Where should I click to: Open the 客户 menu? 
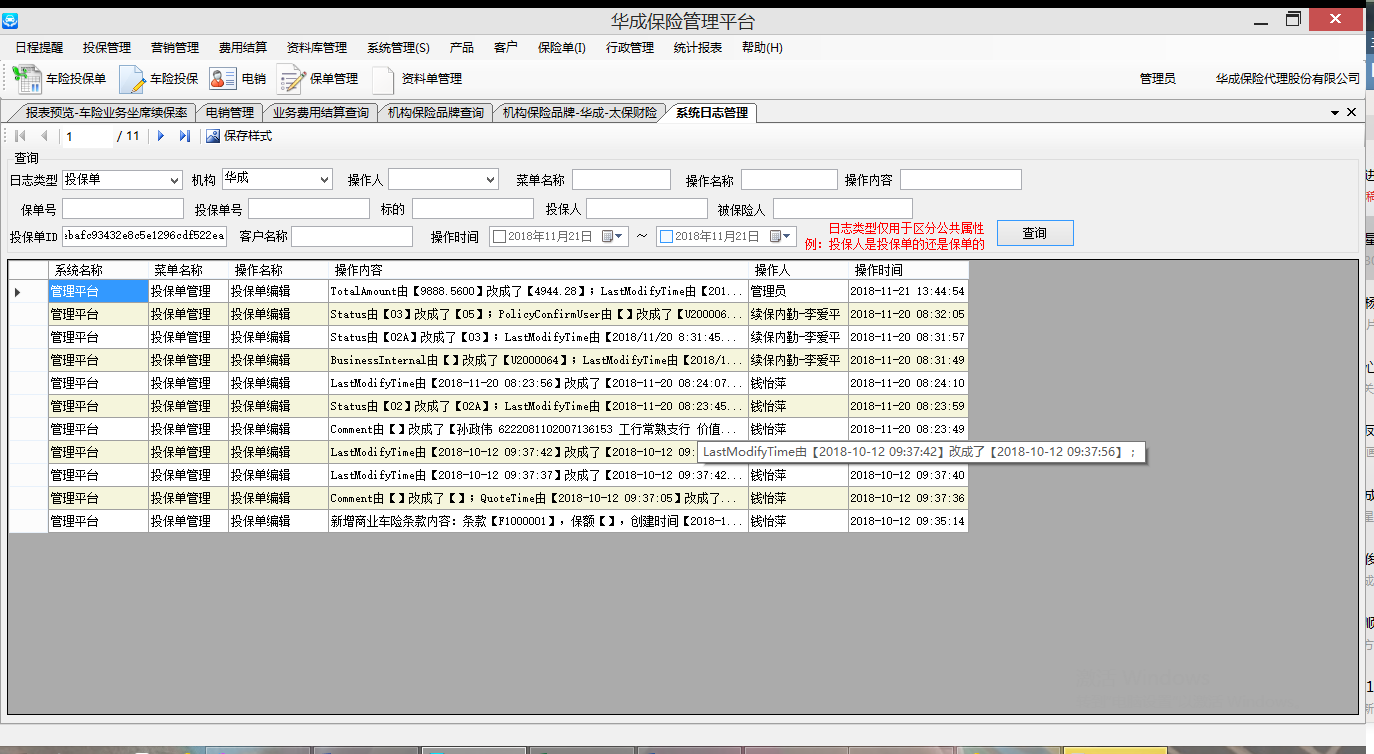[x=505, y=47]
